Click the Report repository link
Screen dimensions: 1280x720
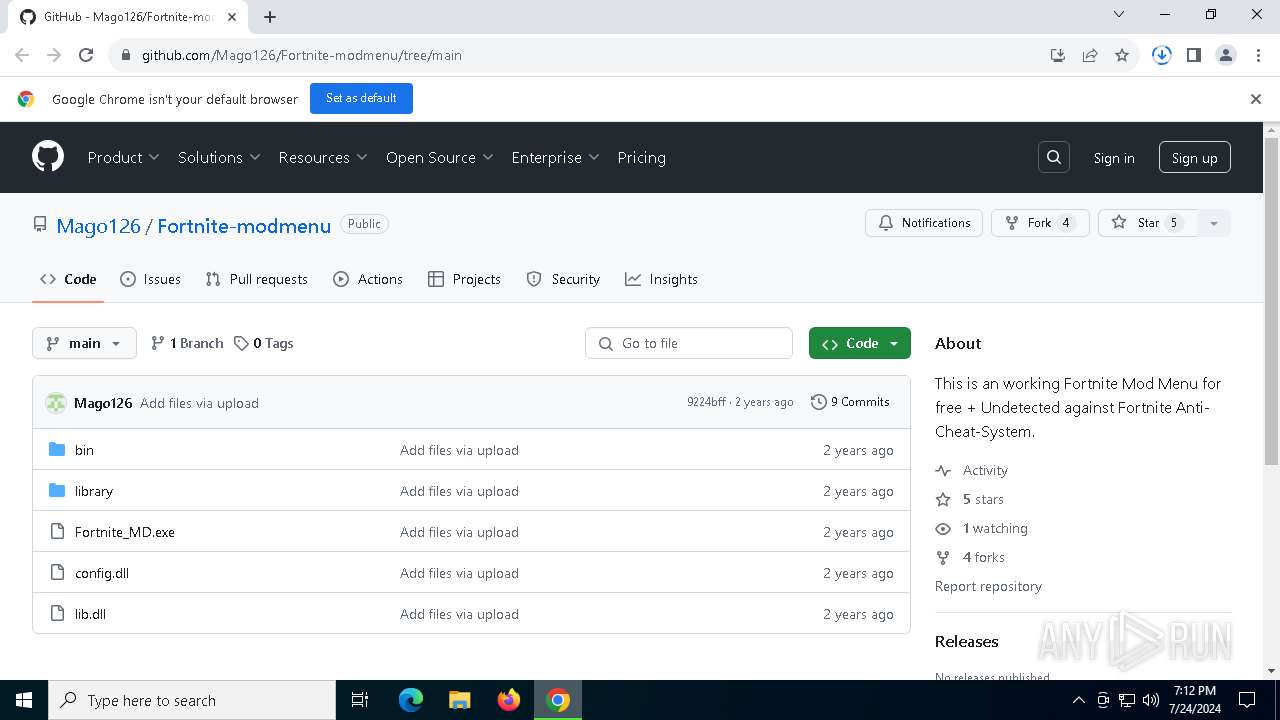coord(988,586)
